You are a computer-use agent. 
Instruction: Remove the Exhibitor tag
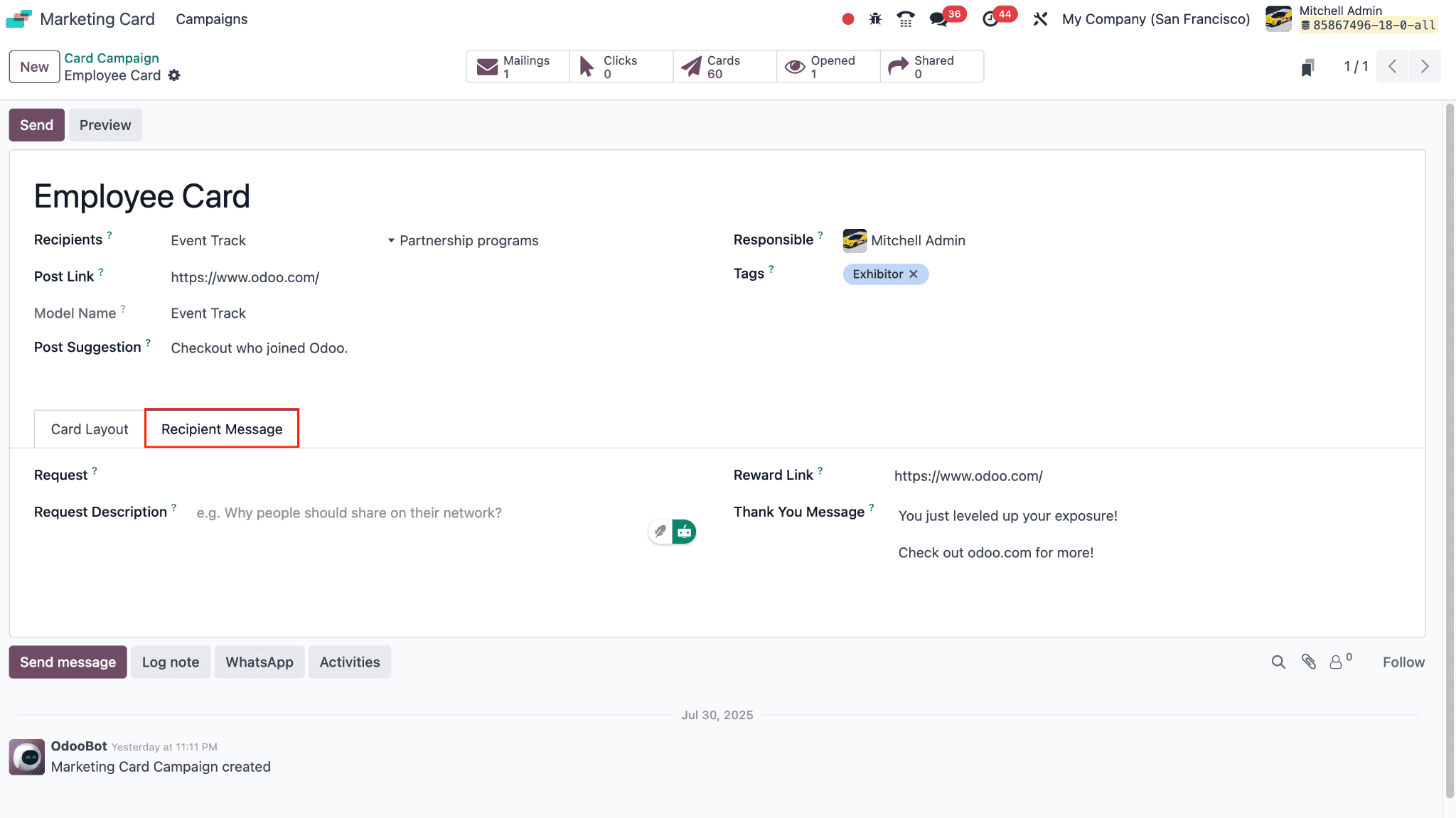914,274
